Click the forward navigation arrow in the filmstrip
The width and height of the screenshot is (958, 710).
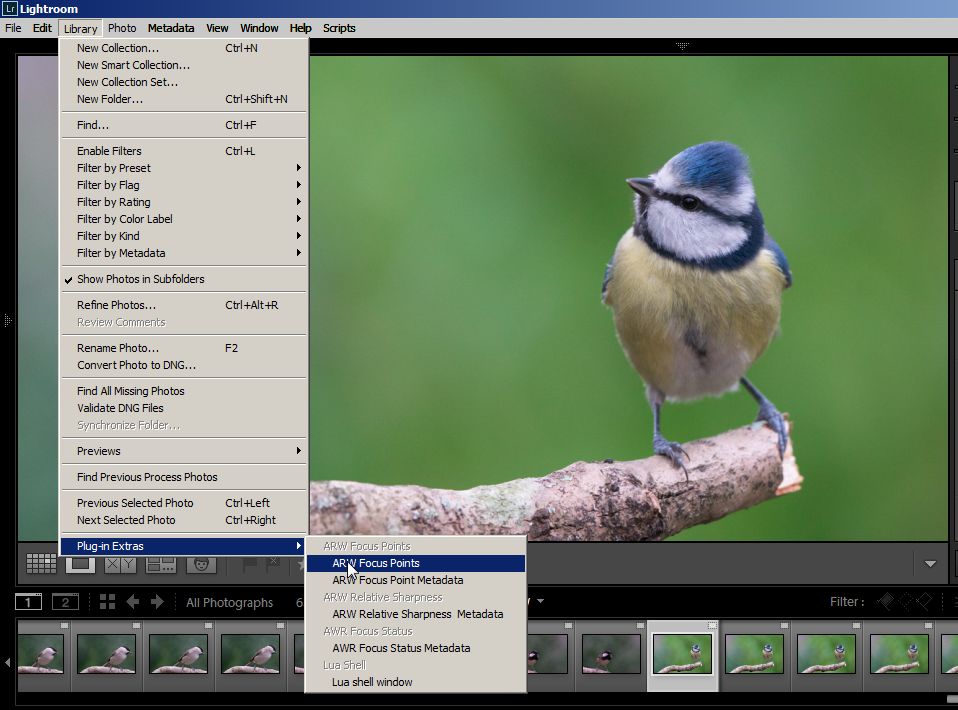(157, 602)
